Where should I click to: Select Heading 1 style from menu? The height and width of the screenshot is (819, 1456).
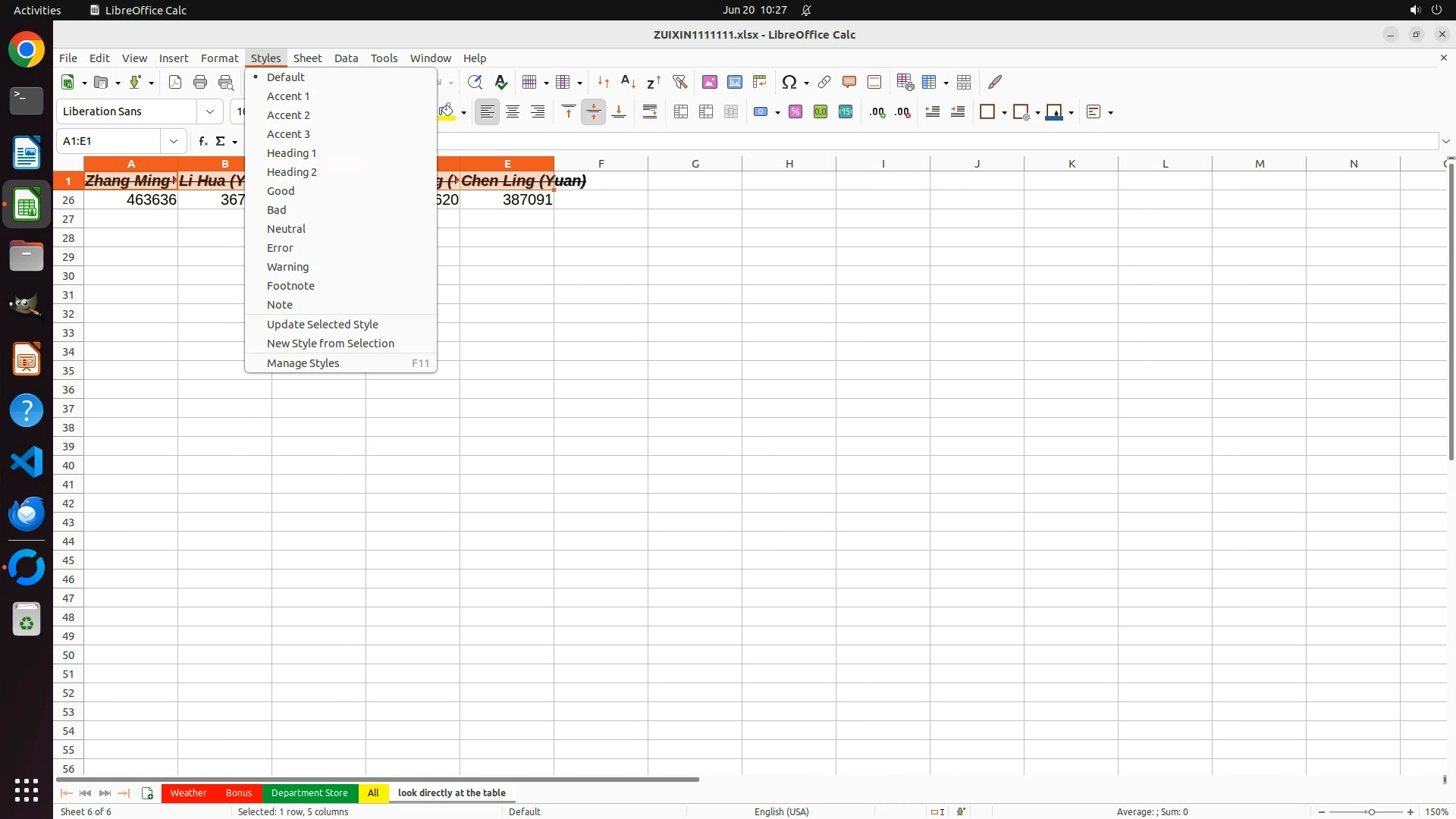tap(291, 153)
